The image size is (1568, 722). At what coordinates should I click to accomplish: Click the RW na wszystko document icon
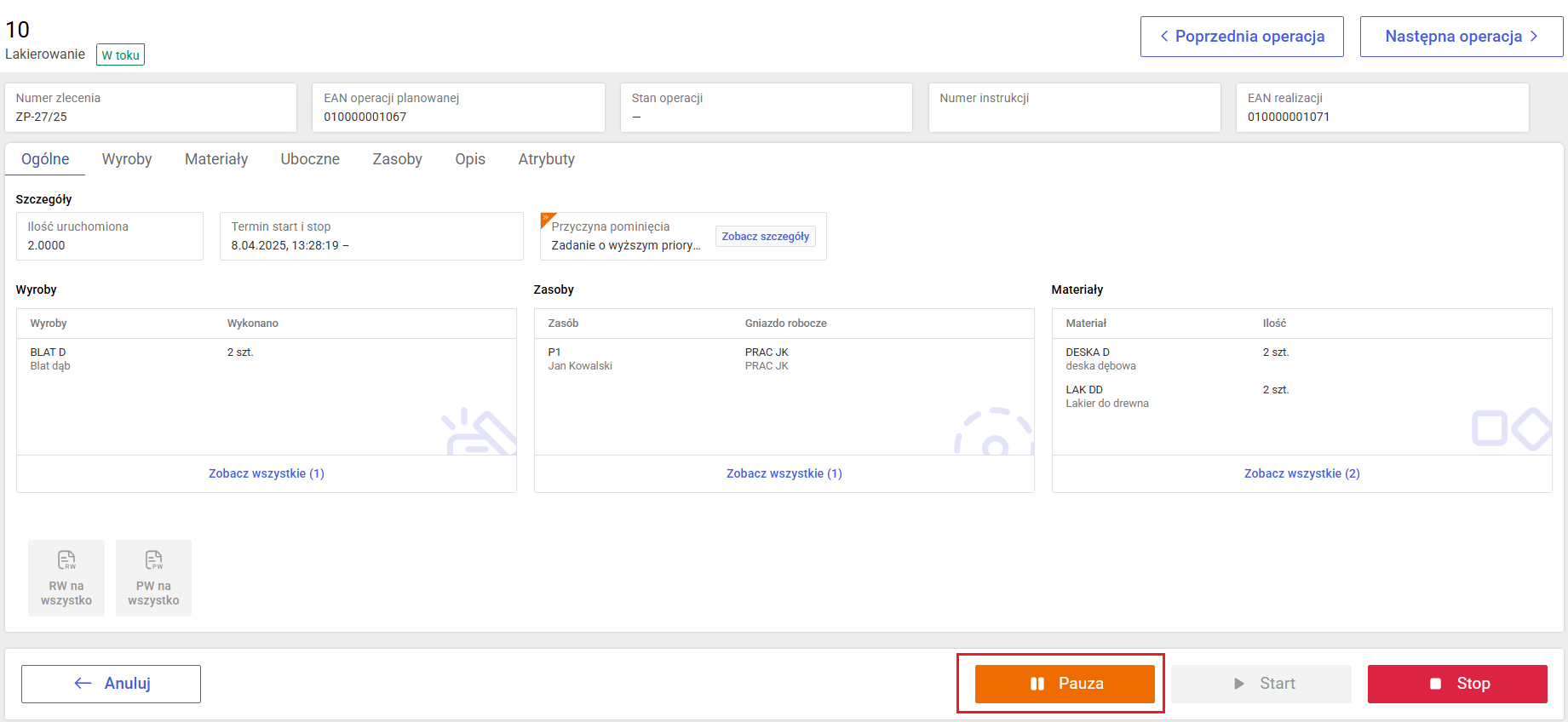coord(66,560)
